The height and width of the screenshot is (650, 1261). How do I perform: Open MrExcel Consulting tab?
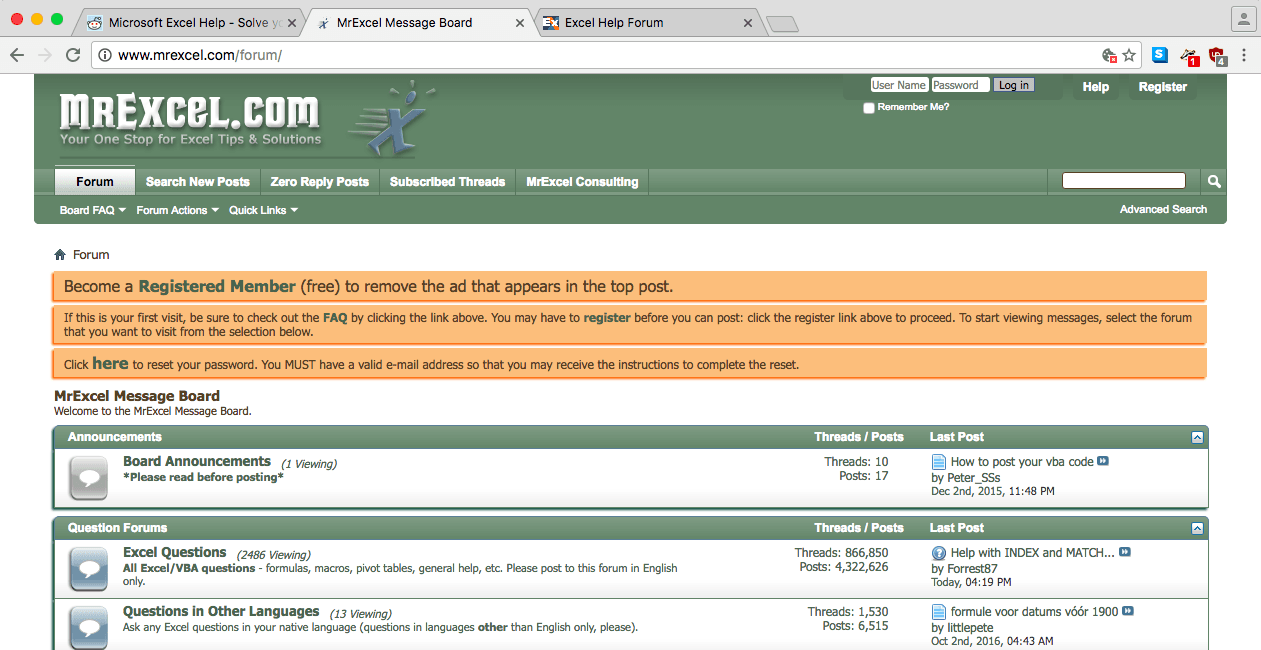[582, 182]
